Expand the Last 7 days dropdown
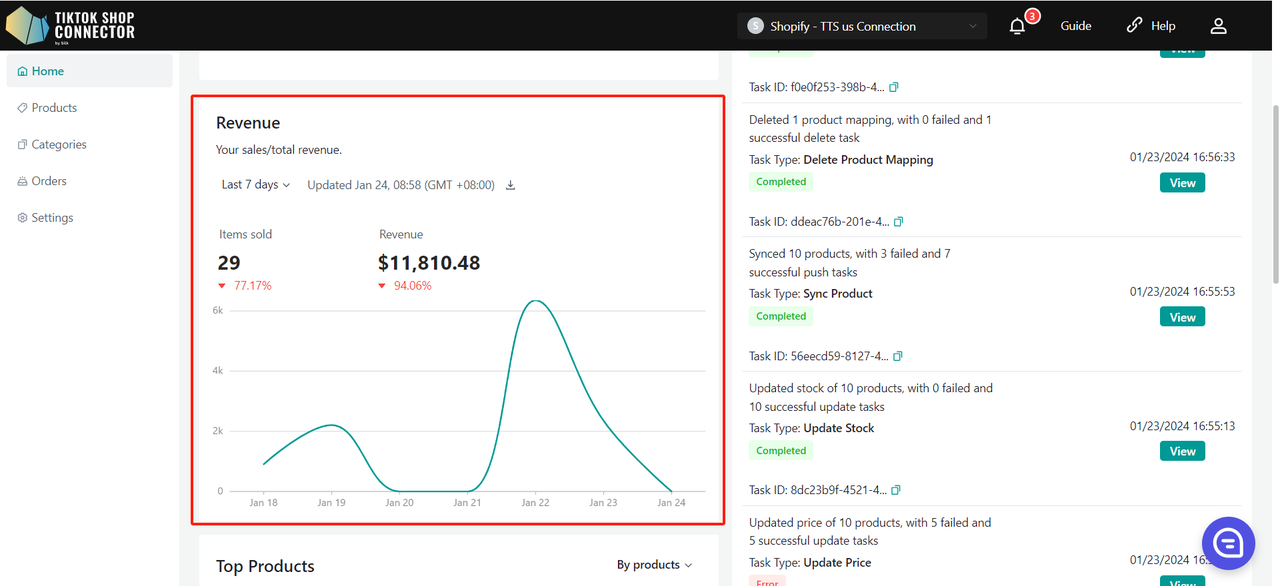The image size is (1280, 586). 256,185
